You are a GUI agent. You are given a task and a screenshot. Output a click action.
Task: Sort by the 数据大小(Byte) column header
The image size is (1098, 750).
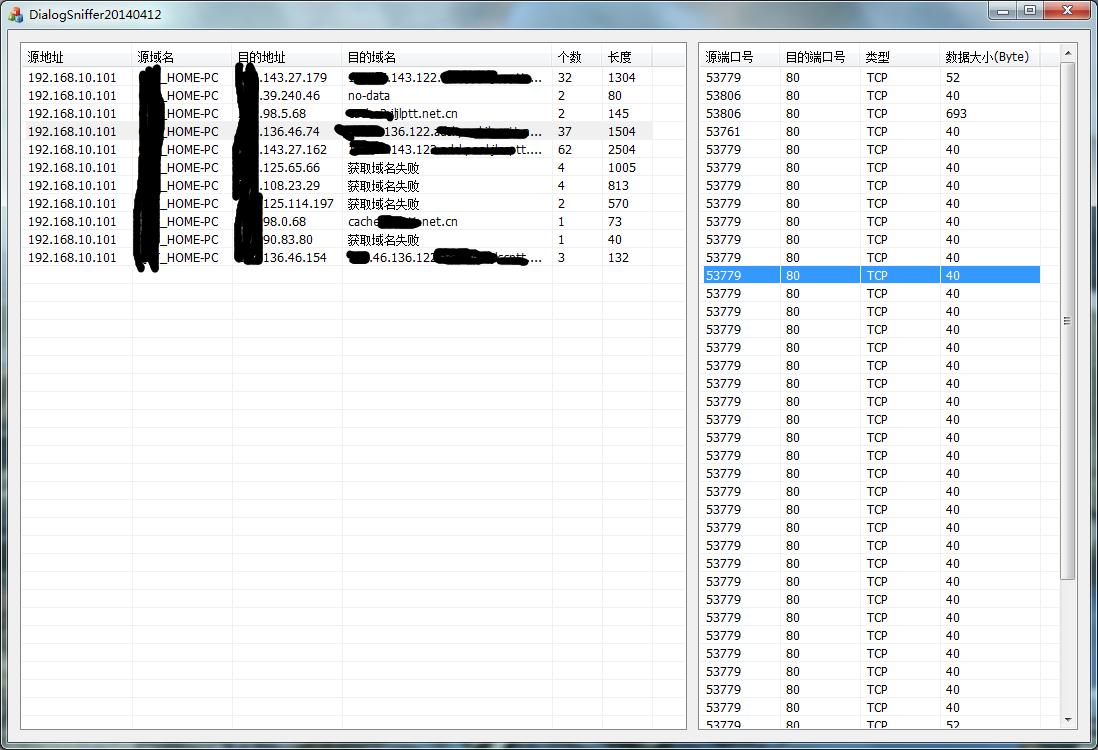[x=988, y=57]
